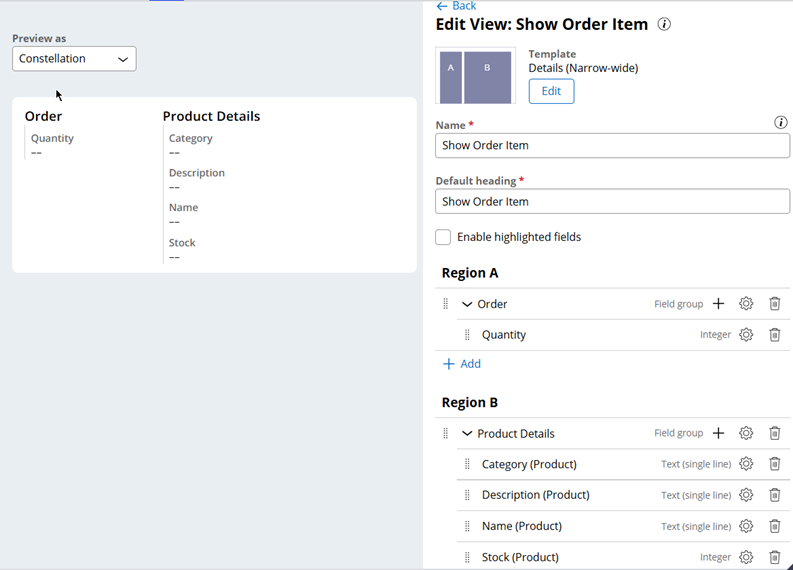Delete the Stock (Product) field
This screenshot has width=793, height=570.
774,557
